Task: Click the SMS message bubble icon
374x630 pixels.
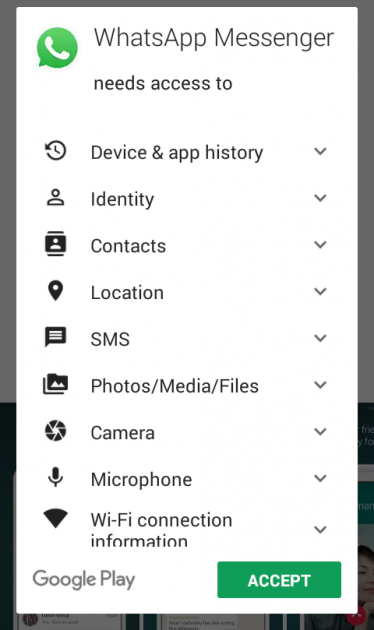Action: [55, 337]
